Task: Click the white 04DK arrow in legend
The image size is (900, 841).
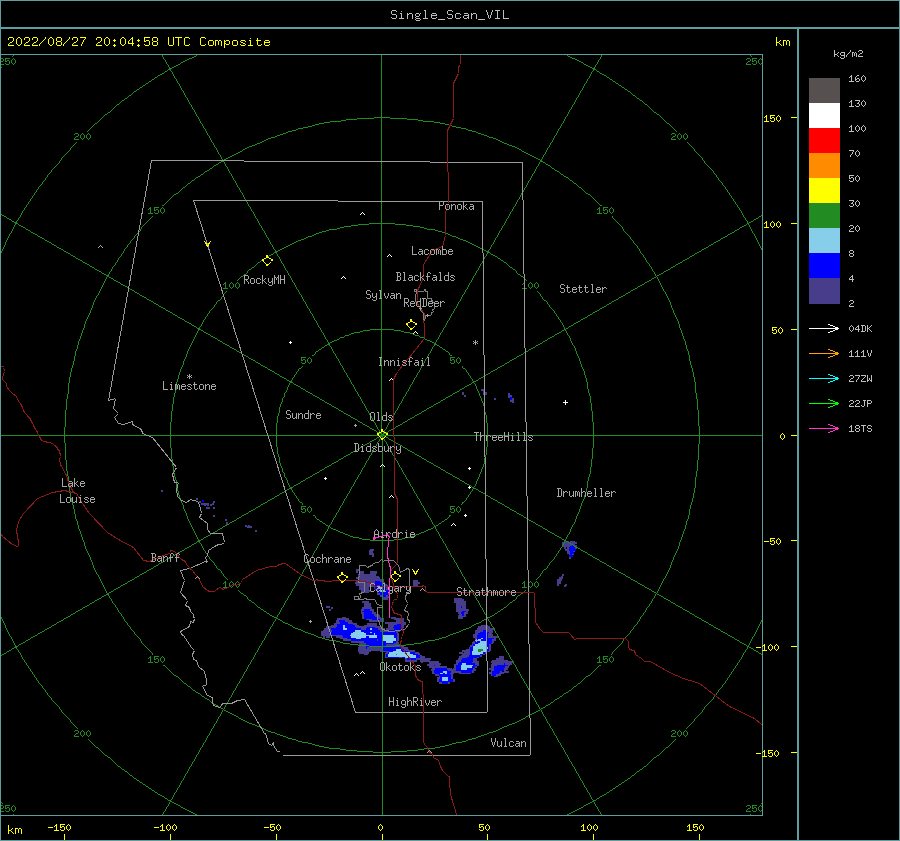Action: [824, 328]
